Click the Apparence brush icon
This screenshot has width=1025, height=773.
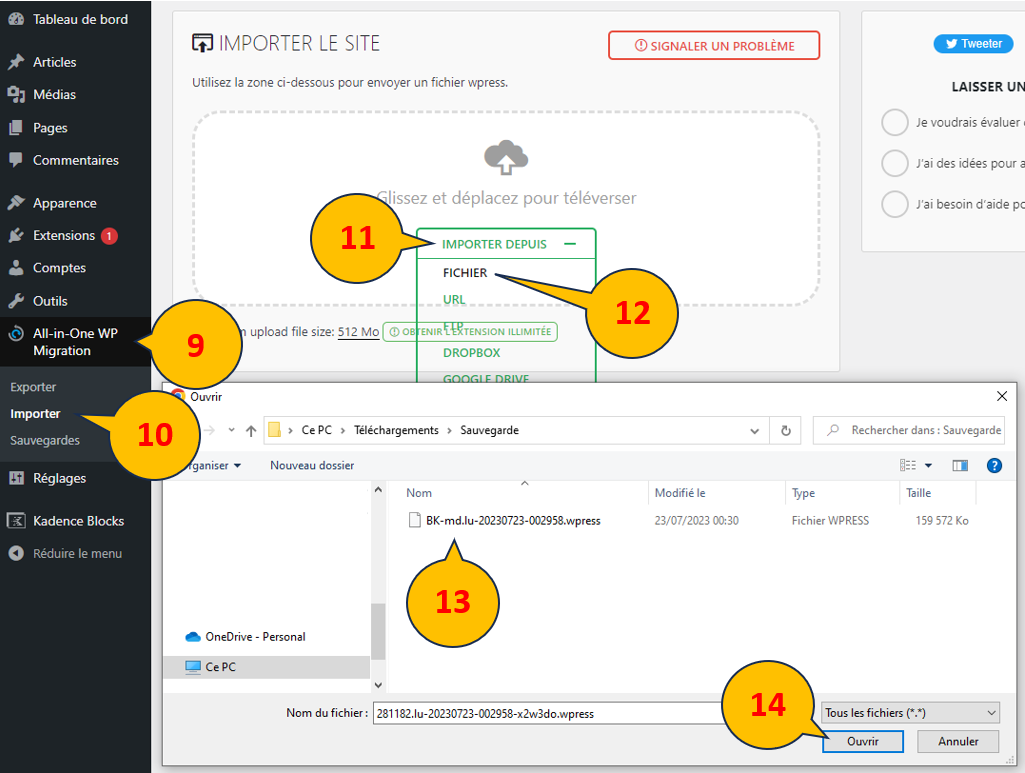(x=16, y=203)
